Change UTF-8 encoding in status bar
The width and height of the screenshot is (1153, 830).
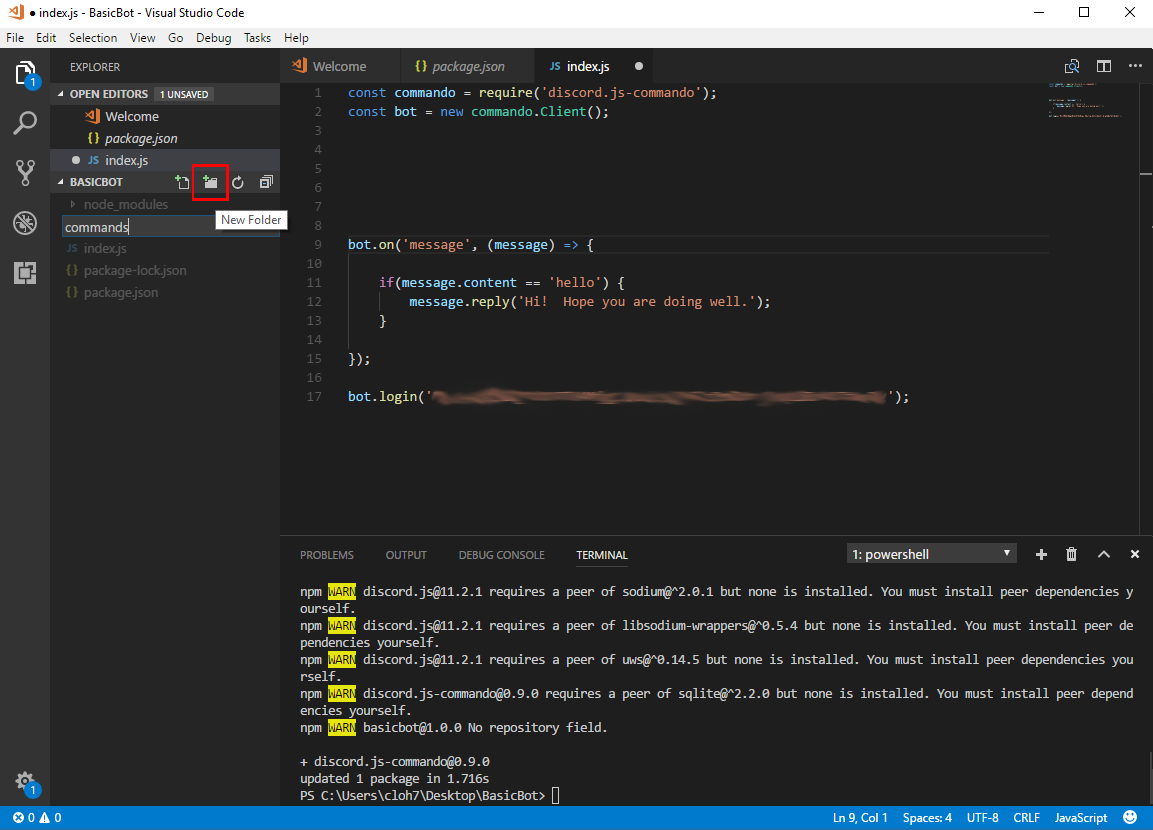pos(982,818)
